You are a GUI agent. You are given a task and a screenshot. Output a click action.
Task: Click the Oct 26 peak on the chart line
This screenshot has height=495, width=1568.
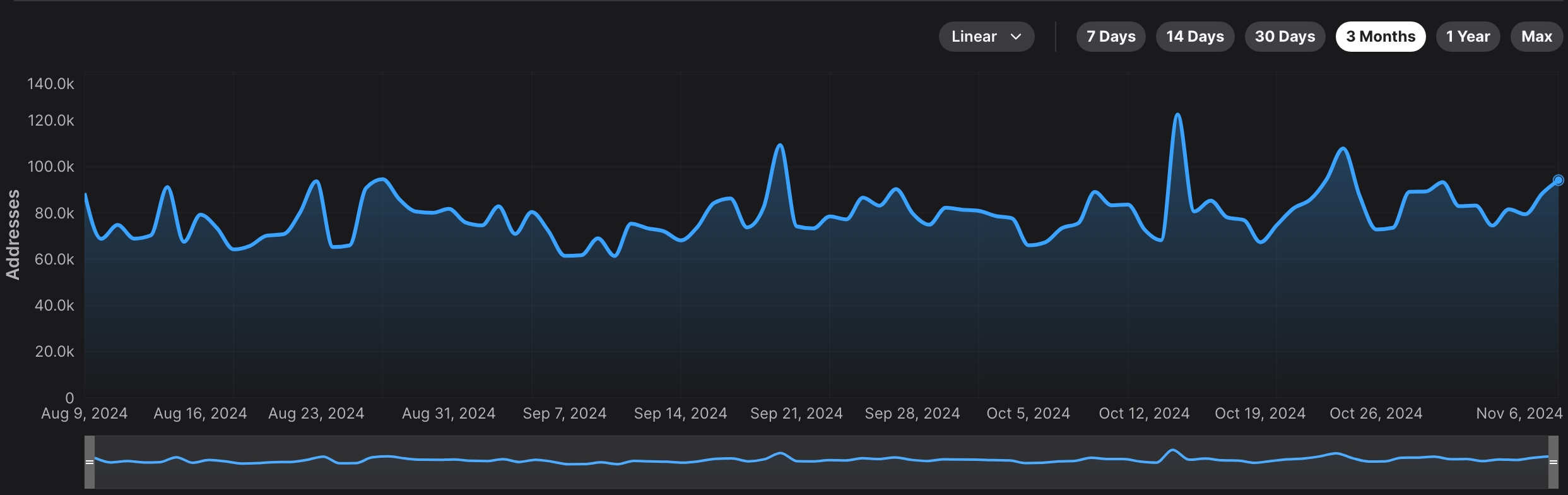click(1343, 148)
